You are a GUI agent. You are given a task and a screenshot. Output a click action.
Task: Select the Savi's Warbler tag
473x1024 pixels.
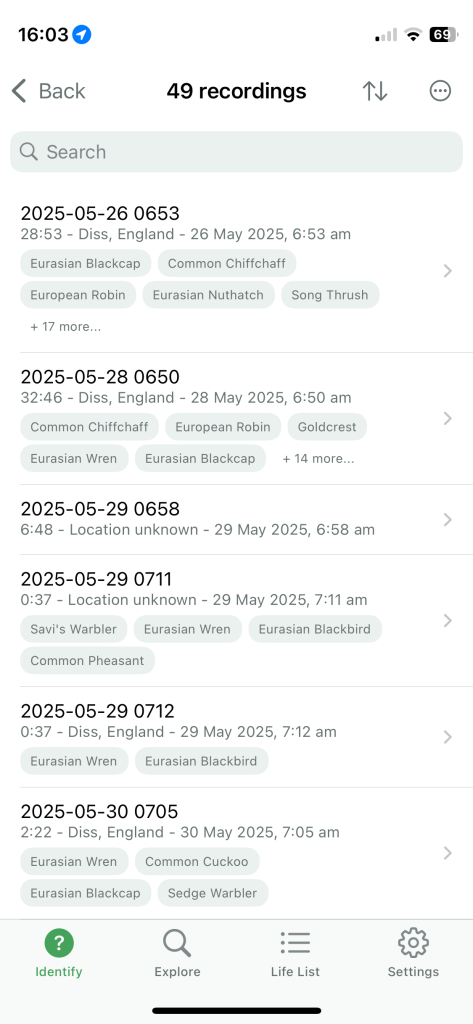74,629
